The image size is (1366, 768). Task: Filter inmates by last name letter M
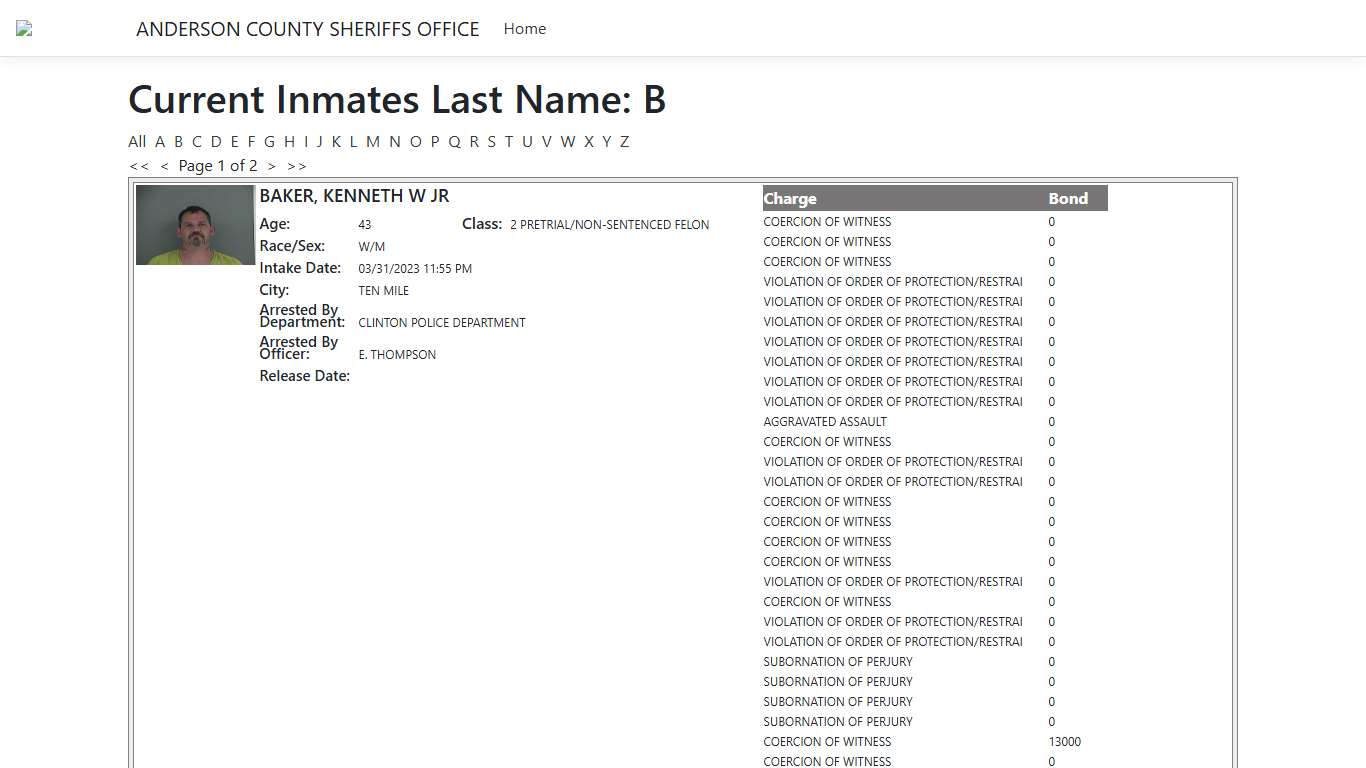click(372, 141)
